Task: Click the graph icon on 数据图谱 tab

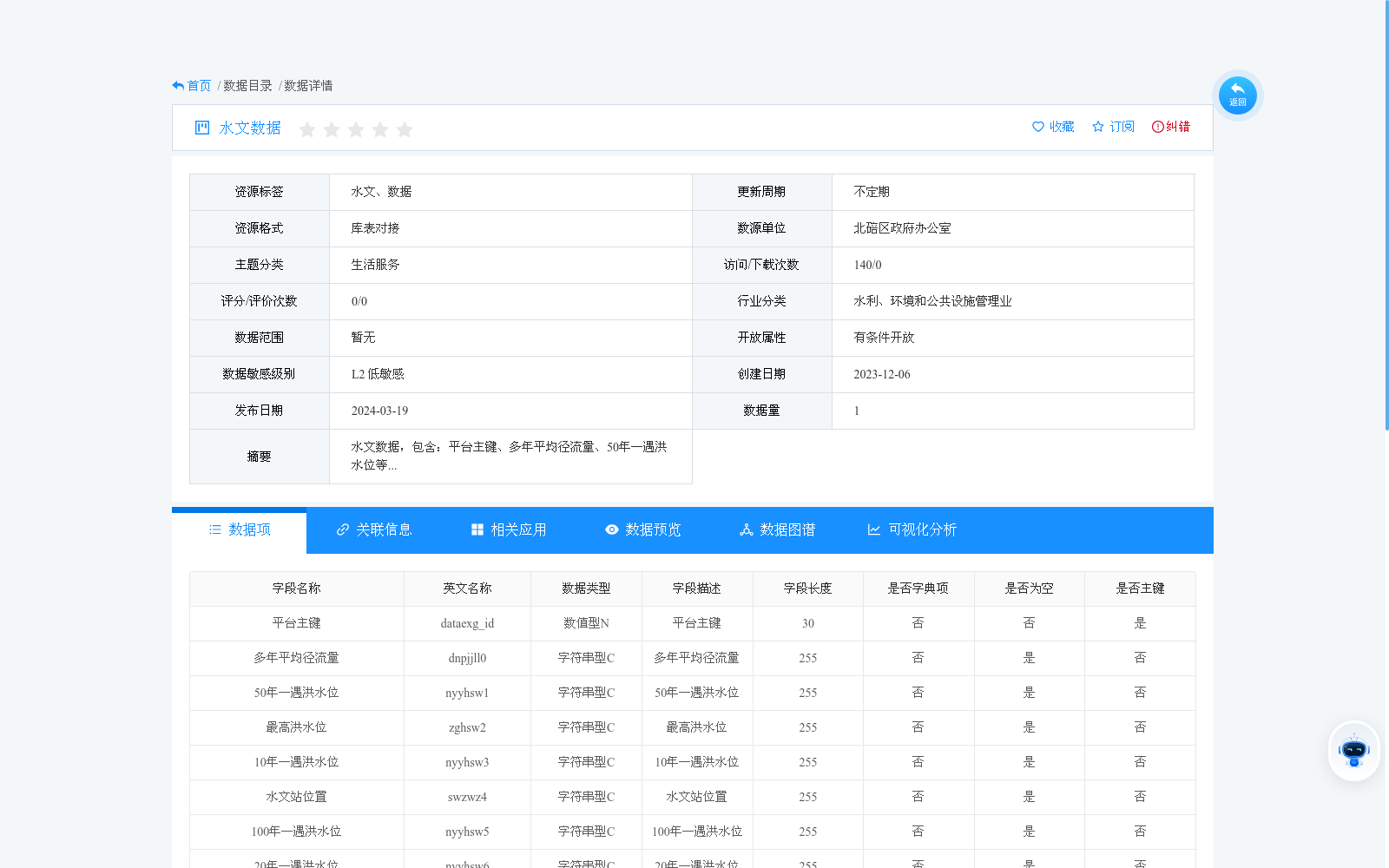Action: (x=747, y=529)
